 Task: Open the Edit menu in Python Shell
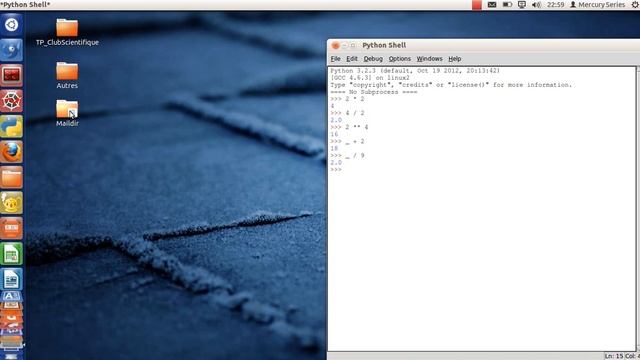(352, 59)
